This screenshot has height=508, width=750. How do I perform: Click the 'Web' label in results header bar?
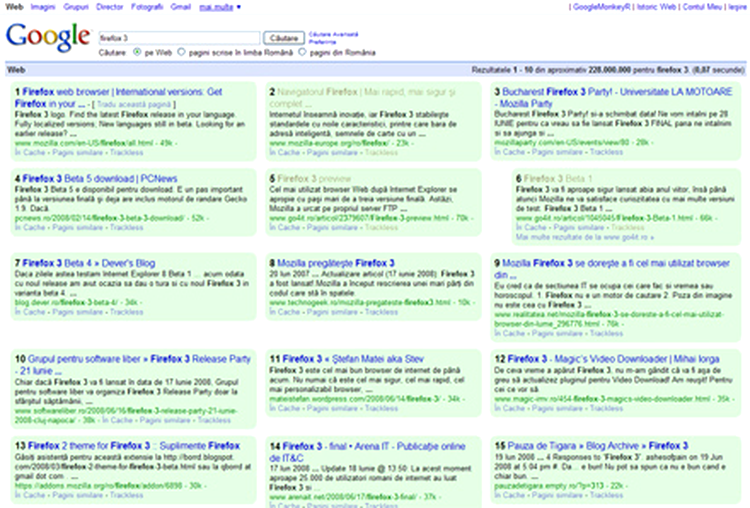pos(16,70)
